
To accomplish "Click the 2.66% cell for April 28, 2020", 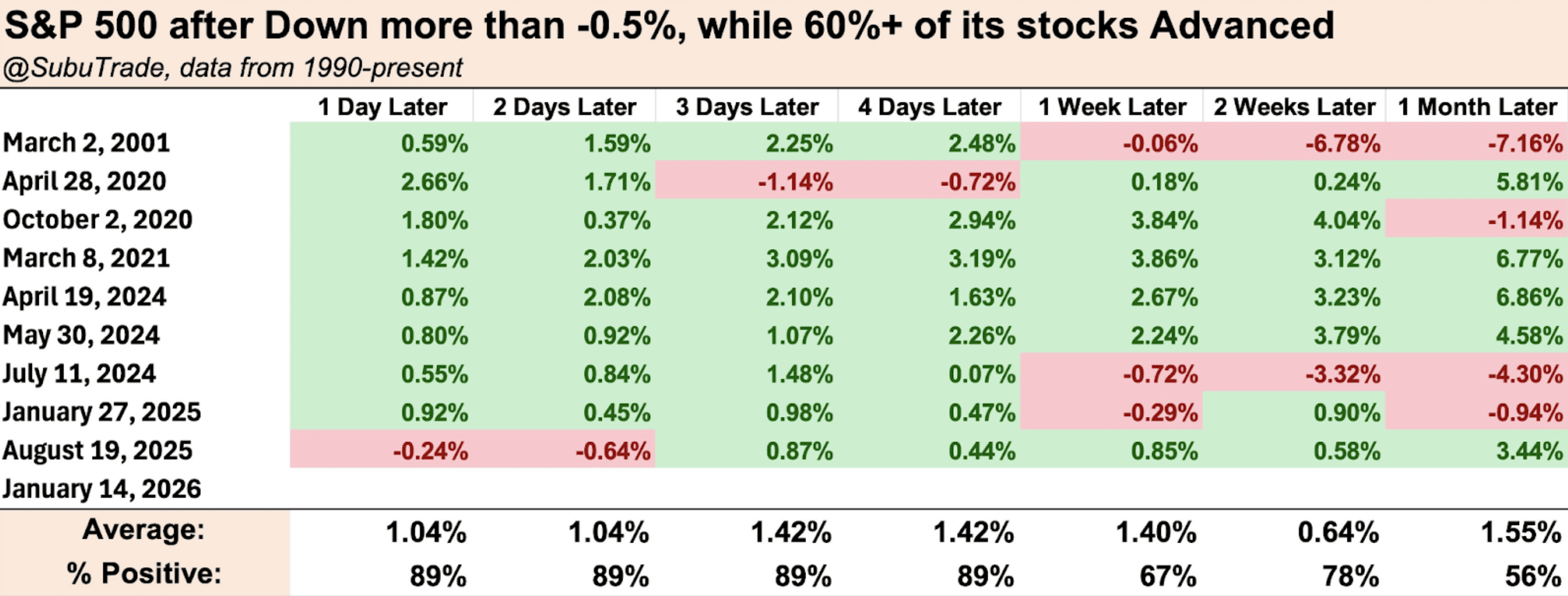I will tap(435, 182).
